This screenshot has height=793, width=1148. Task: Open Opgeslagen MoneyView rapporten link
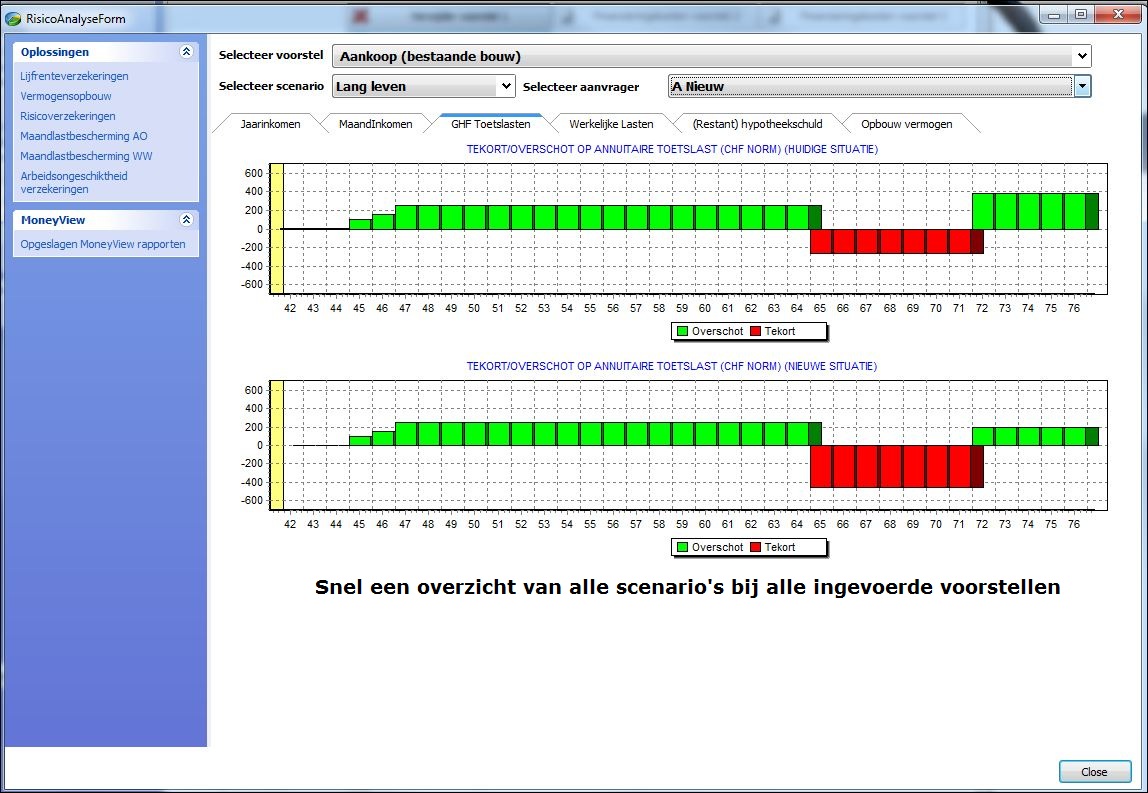coord(103,244)
